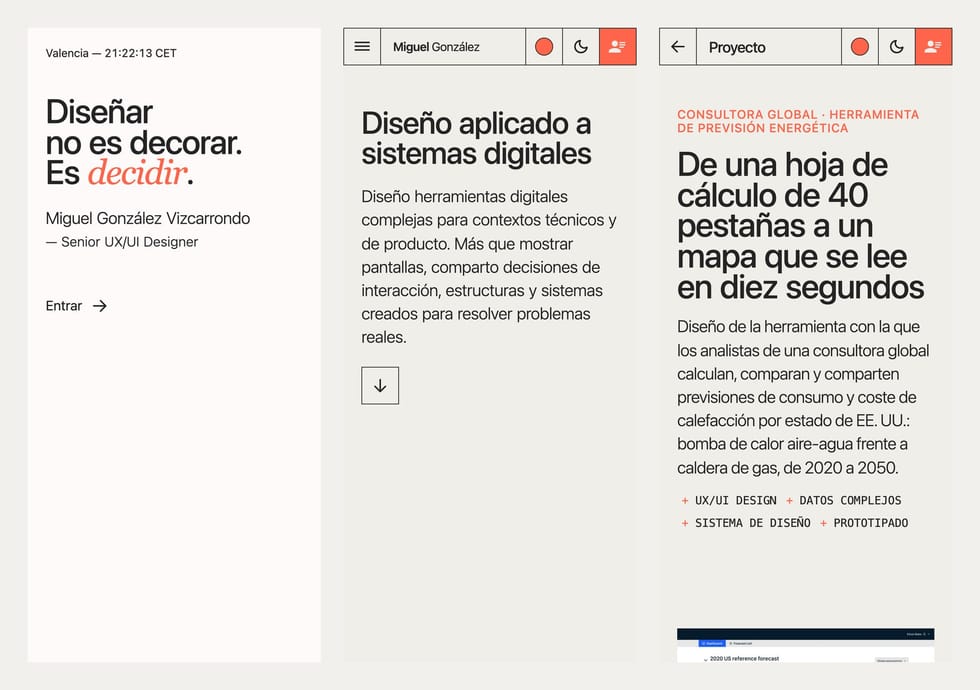The width and height of the screenshot is (980, 690).
Task: Click the CONSULTORA GLOBAL category label
Action: click(798, 121)
